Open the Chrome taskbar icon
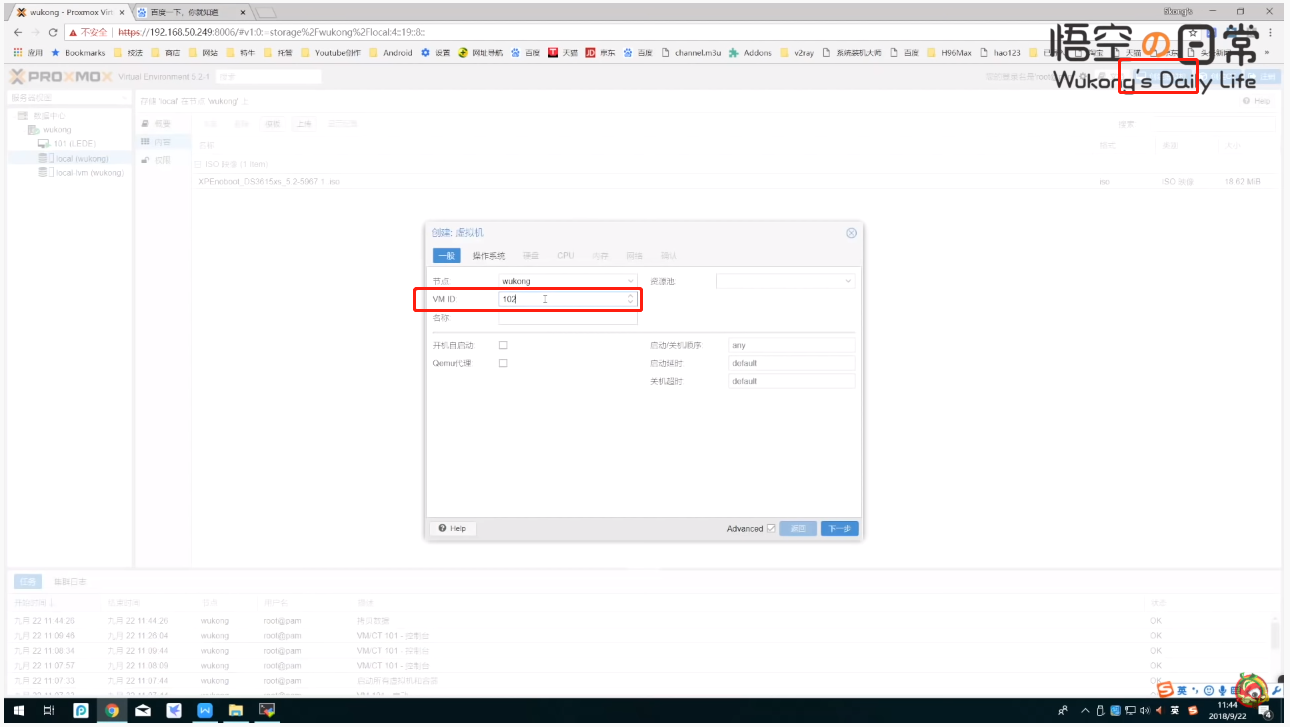This screenshot has width=1290, height=727. (x=112, y=711)
